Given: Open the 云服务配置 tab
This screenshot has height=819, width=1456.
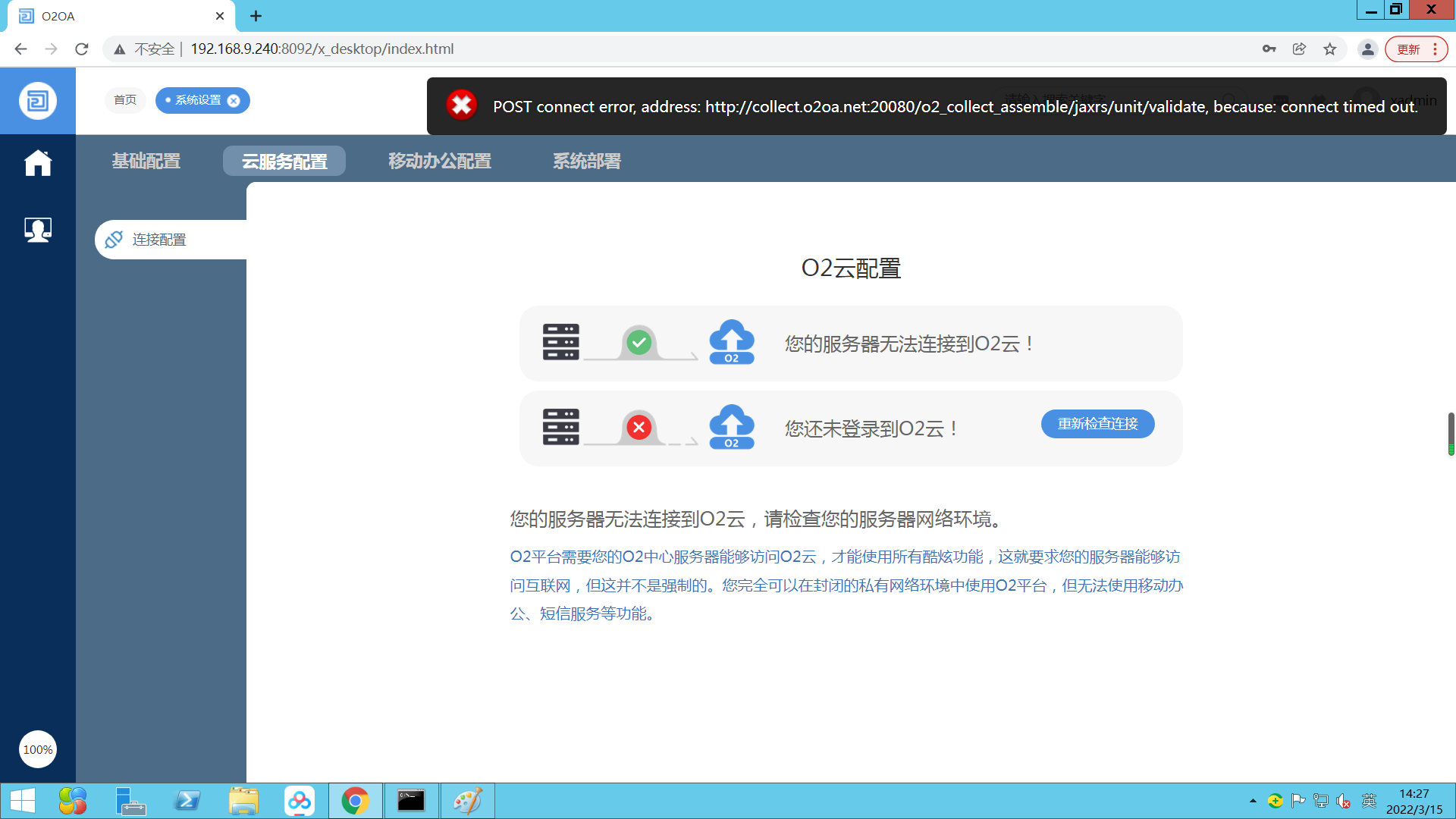Looking at the screenshot, I should [284, 161].
